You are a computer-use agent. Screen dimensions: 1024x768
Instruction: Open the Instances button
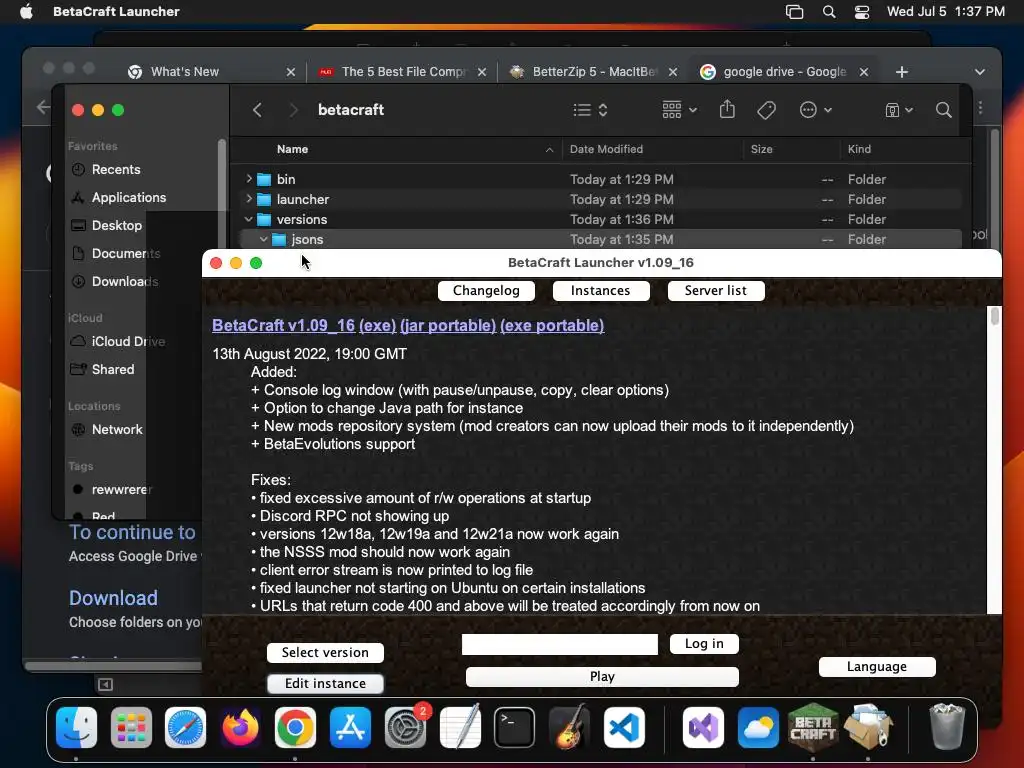point(601,291)
